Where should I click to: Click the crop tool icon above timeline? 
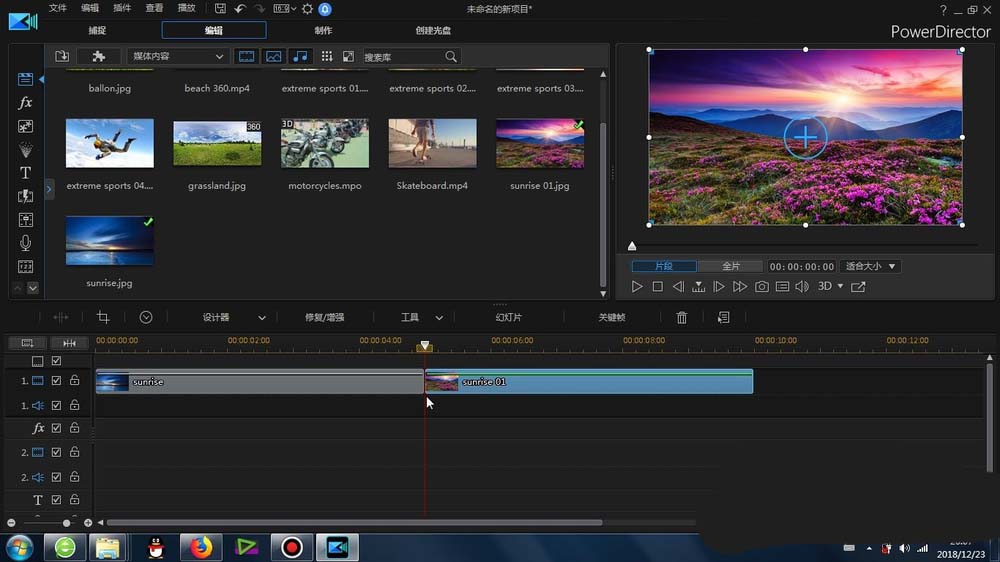point(103,317)
